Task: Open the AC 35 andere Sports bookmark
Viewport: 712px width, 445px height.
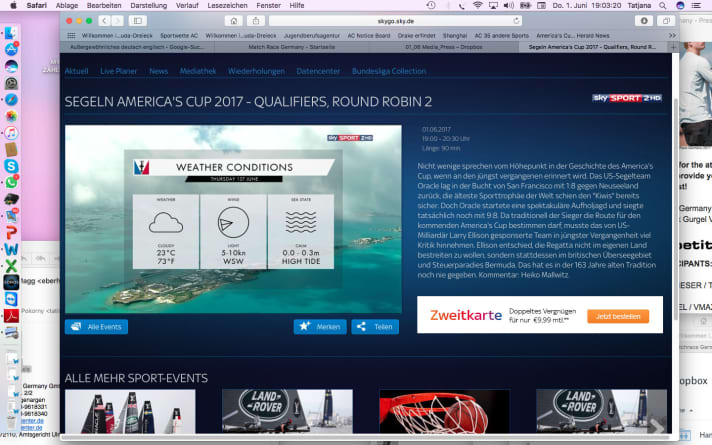Action: click(x=502, y=35)
